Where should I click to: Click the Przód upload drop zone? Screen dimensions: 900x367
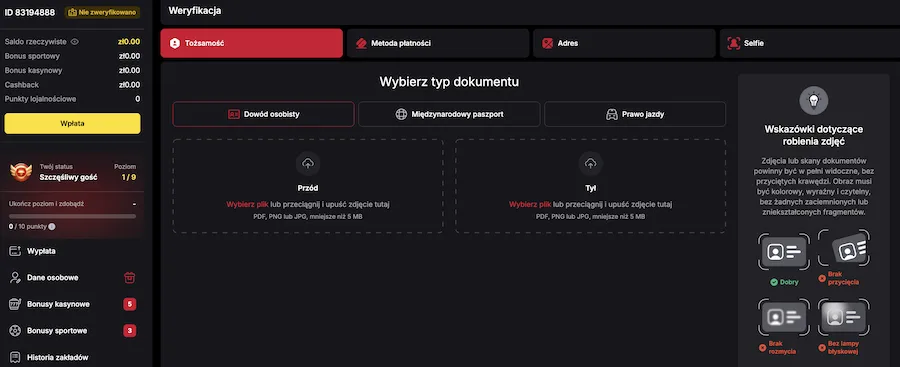pos(308,186)
